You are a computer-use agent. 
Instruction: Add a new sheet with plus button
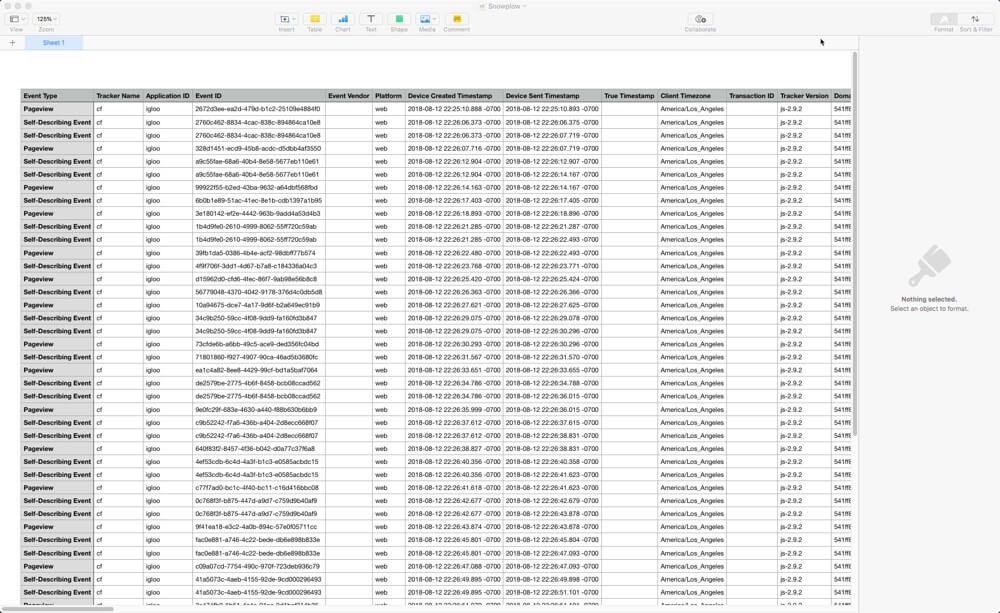coord(12,43)
